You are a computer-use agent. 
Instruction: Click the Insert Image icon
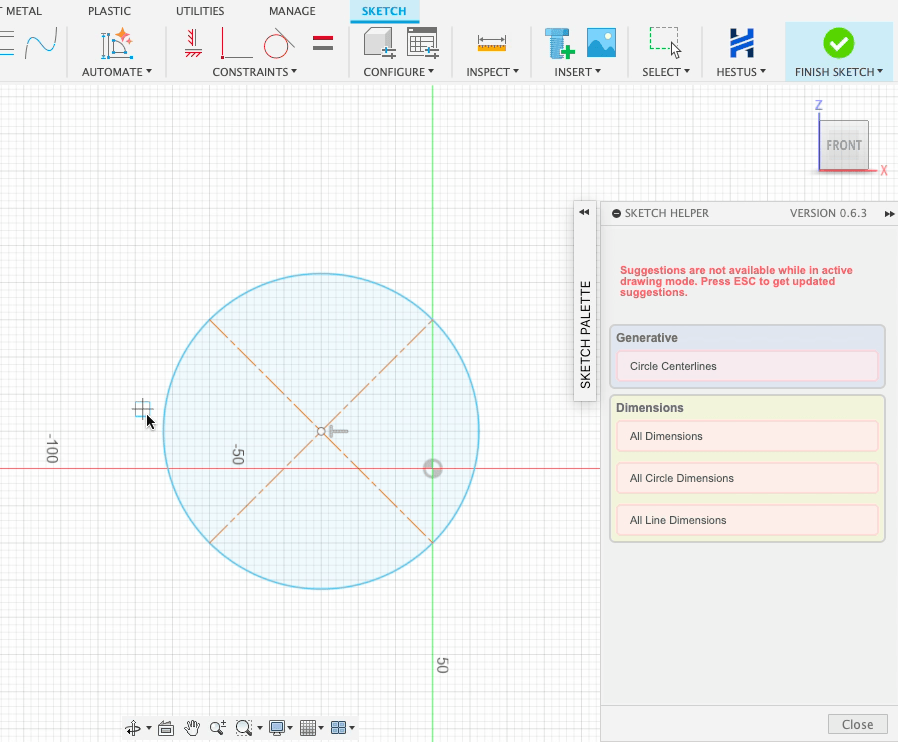click(601, 43)
